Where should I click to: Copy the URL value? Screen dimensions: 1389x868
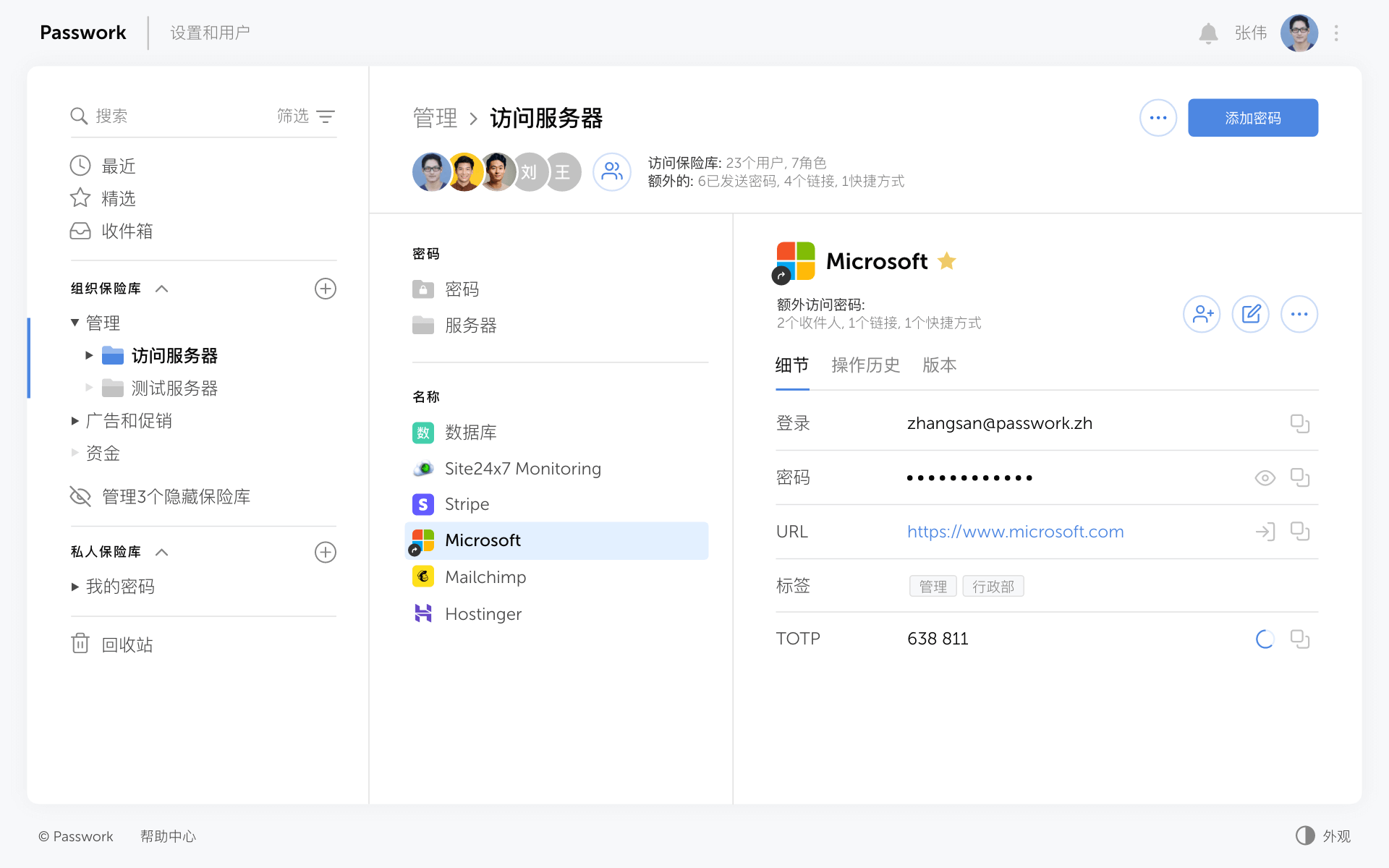click(x=1300, y=532)
